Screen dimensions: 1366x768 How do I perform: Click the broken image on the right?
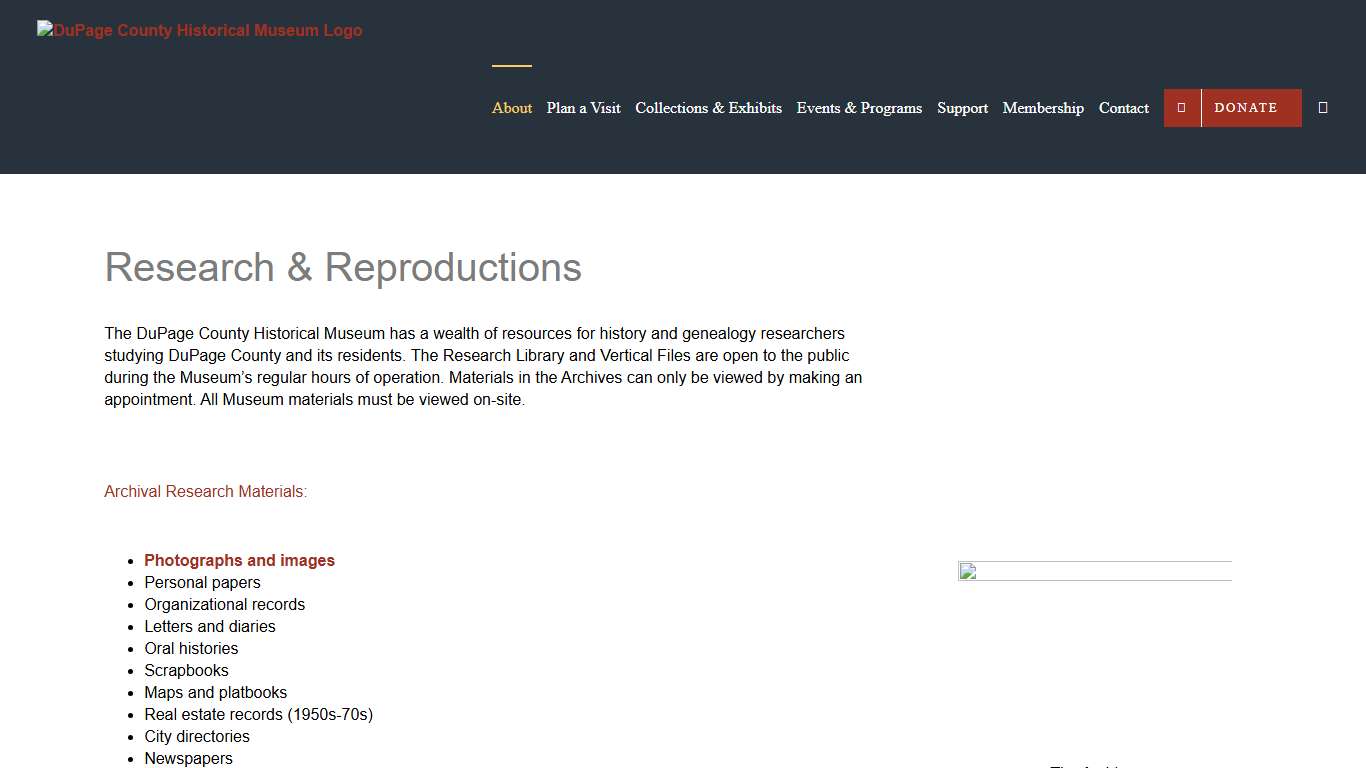click(1094, 572)
